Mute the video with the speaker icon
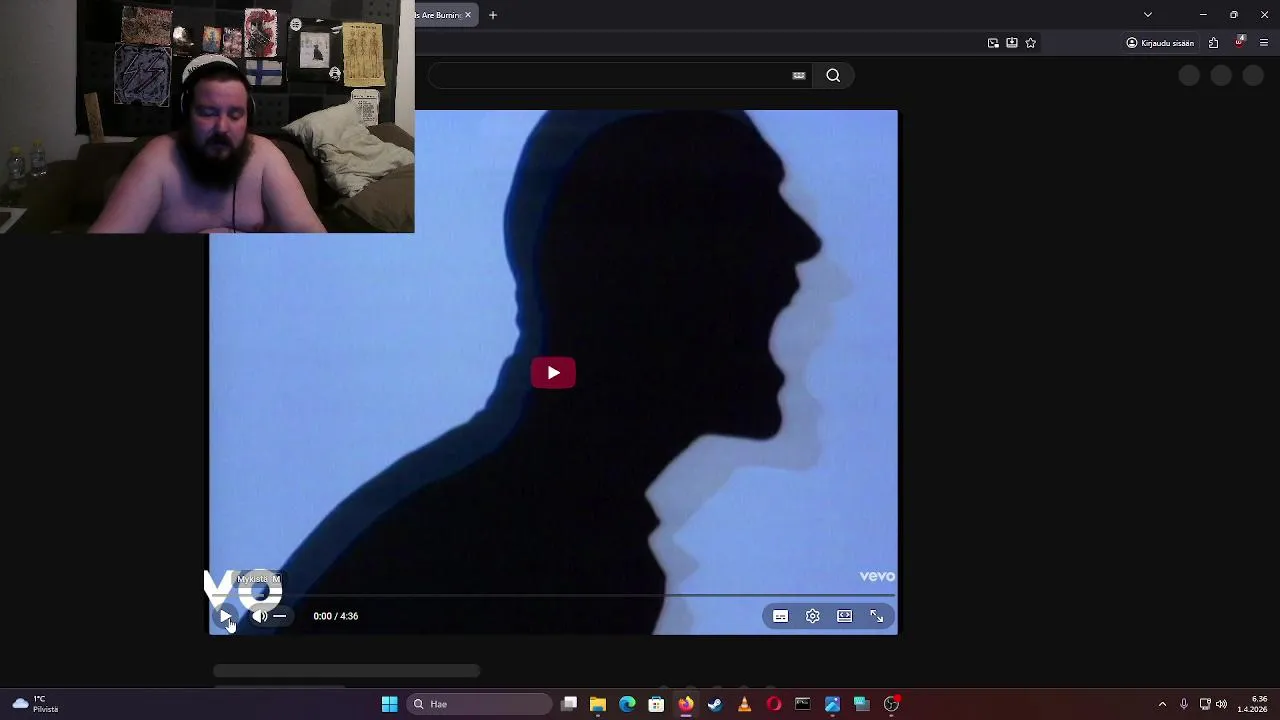Screen dimensions: 1280x720 click(x=260, y=616)
